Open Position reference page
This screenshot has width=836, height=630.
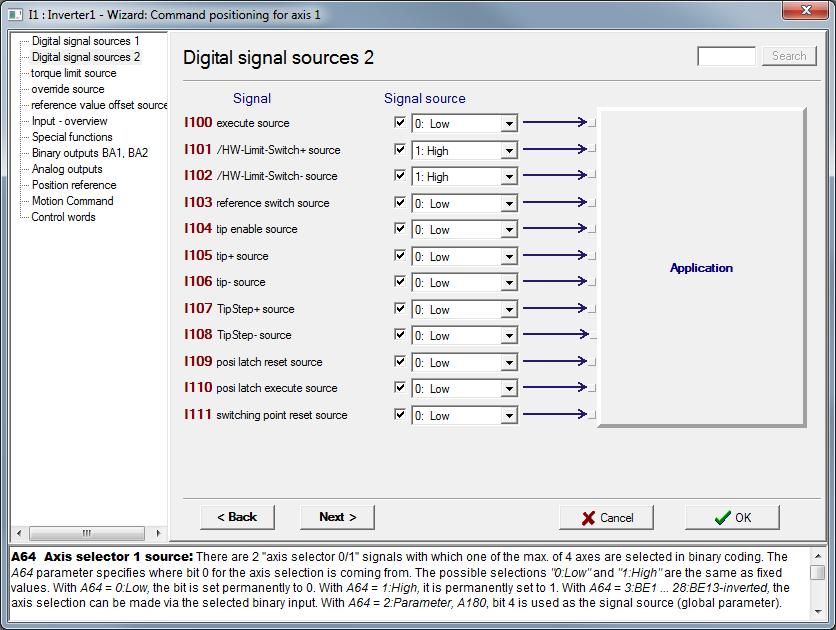74,185
